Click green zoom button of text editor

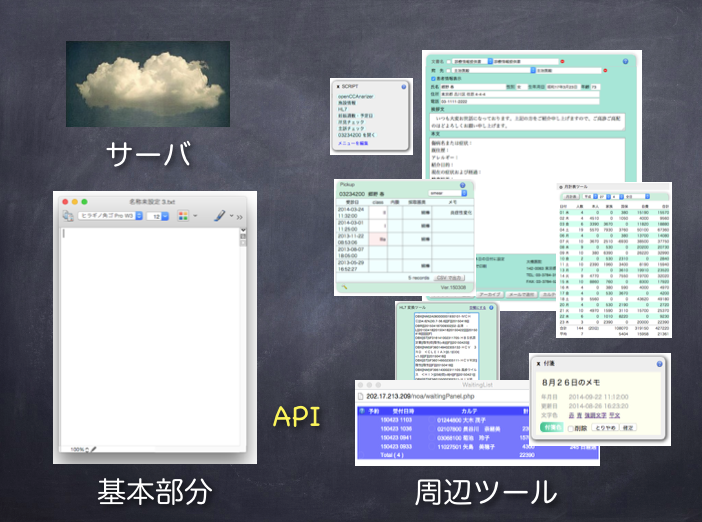[84, 202]
